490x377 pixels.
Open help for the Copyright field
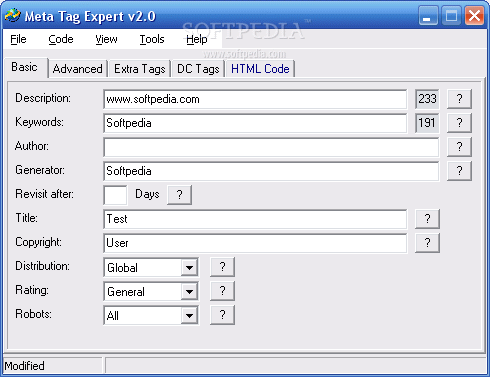[427, 243]
